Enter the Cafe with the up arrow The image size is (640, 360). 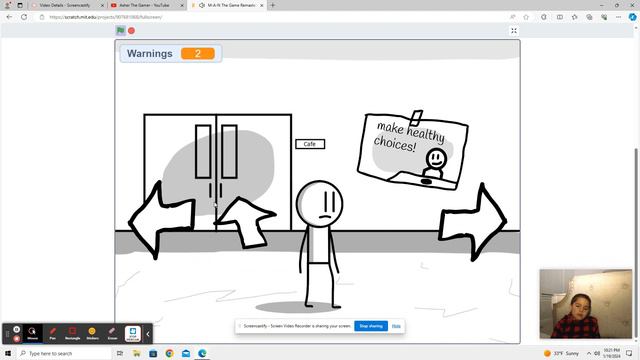pyautogui.click(x=245, y=222)
